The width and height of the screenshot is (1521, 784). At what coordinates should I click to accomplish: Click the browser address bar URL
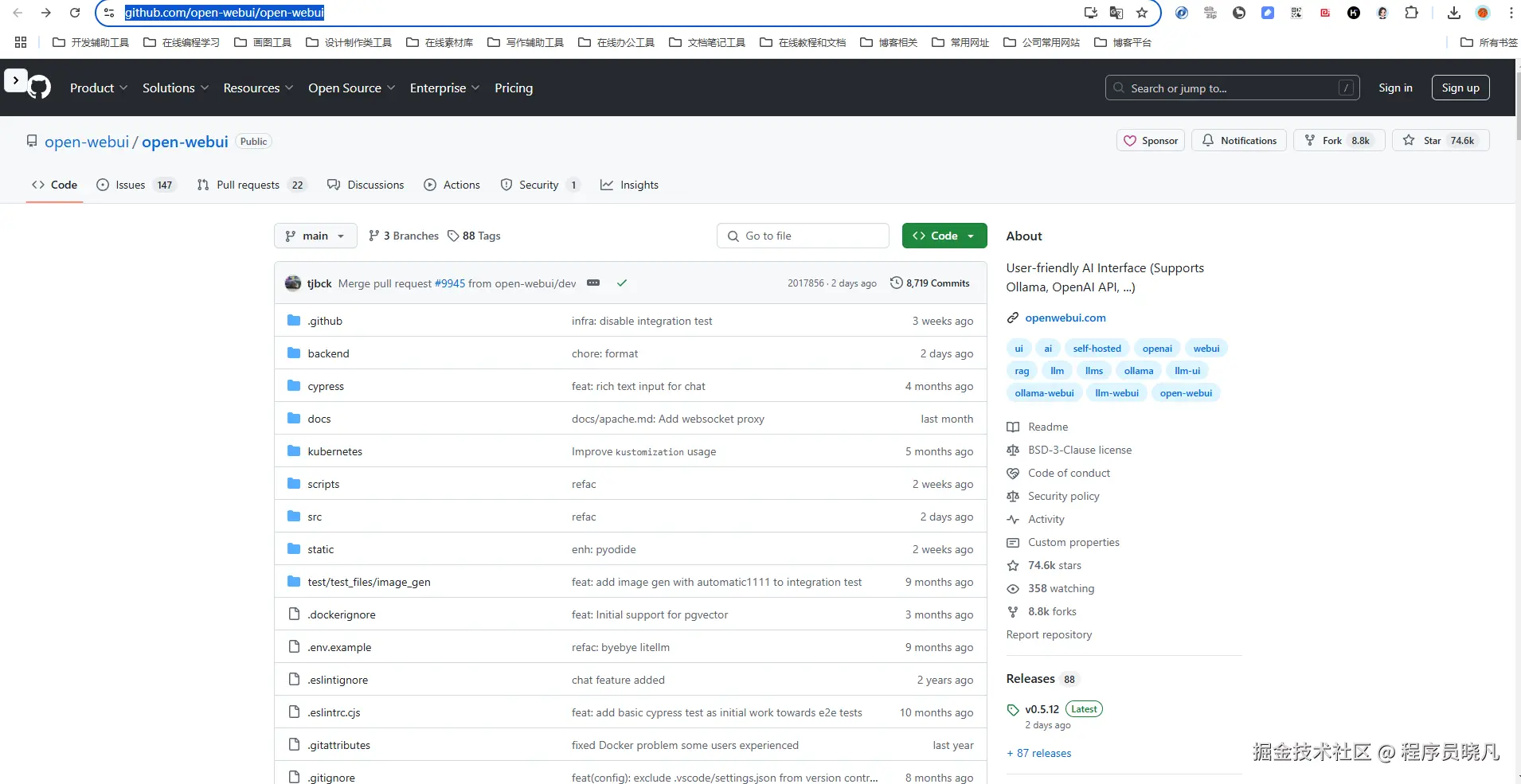click(x=225, y=13)
